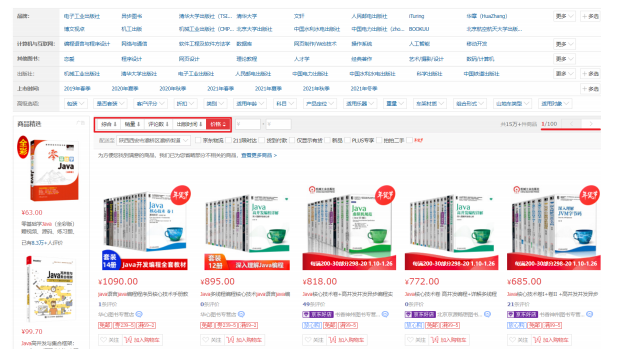Tick the PLUS专享 filter checkbox
This screenshot has height=362, width=618.
348,140
